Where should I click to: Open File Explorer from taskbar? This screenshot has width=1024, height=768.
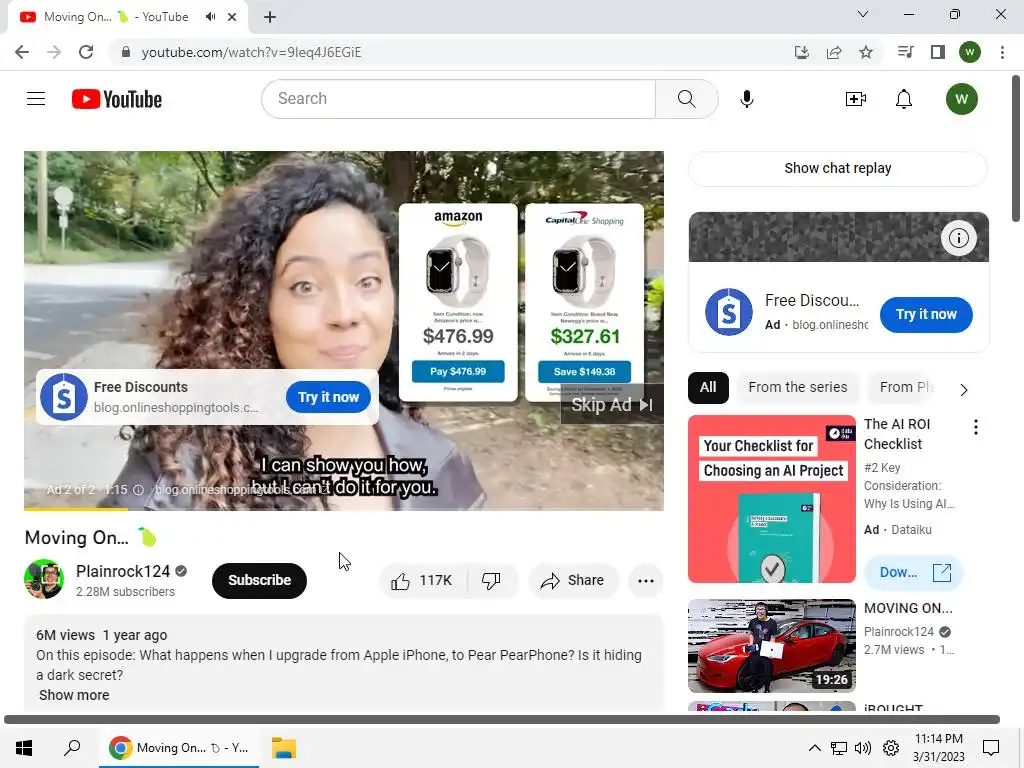[283, 748]
